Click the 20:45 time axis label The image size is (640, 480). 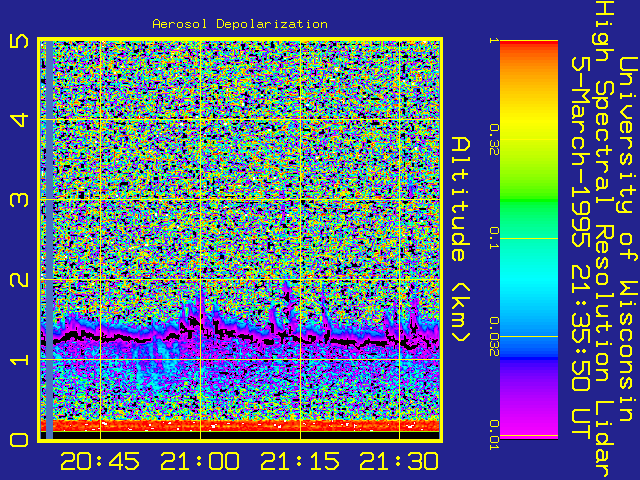pyautogui.click(x=100, y=461)
